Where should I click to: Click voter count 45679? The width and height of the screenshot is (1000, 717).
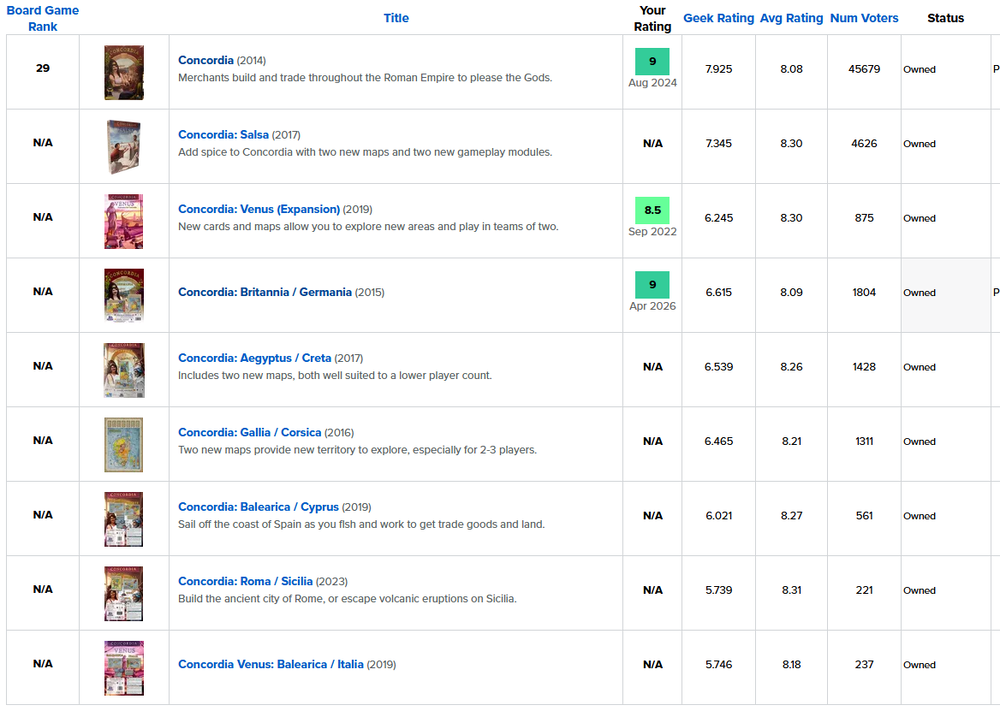tap(864, 69)
